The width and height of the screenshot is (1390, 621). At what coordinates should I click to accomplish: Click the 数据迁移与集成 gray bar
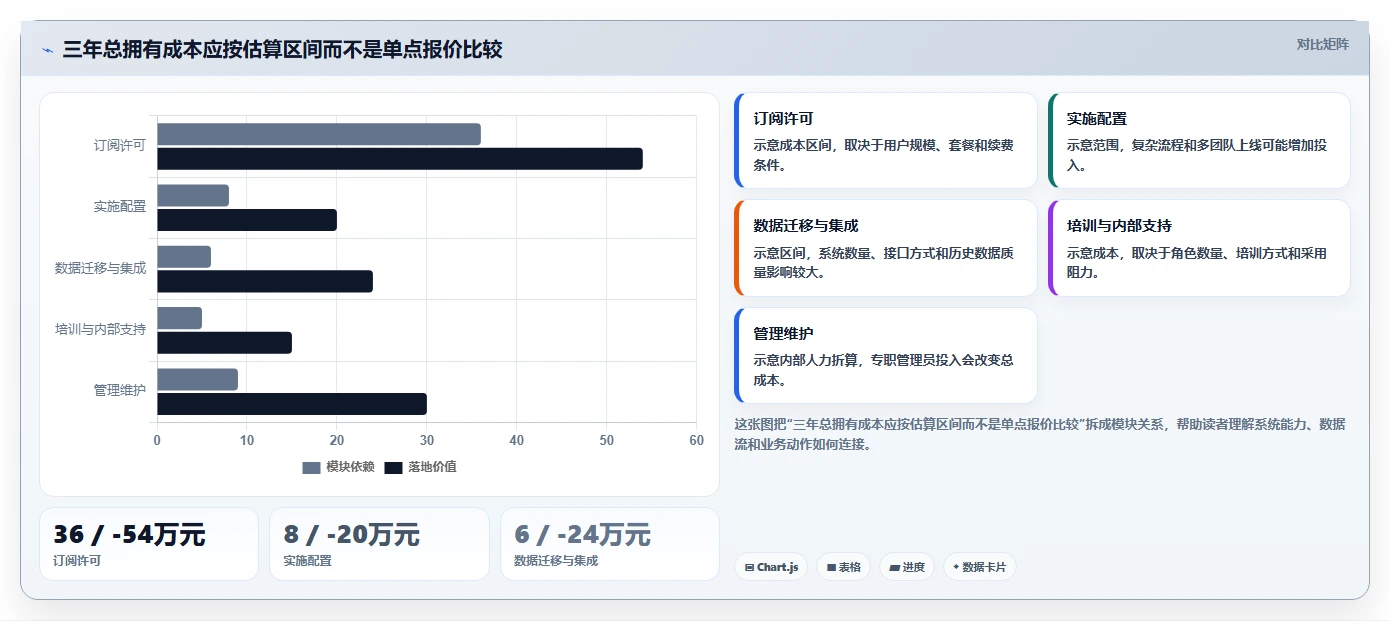point(184,257)
